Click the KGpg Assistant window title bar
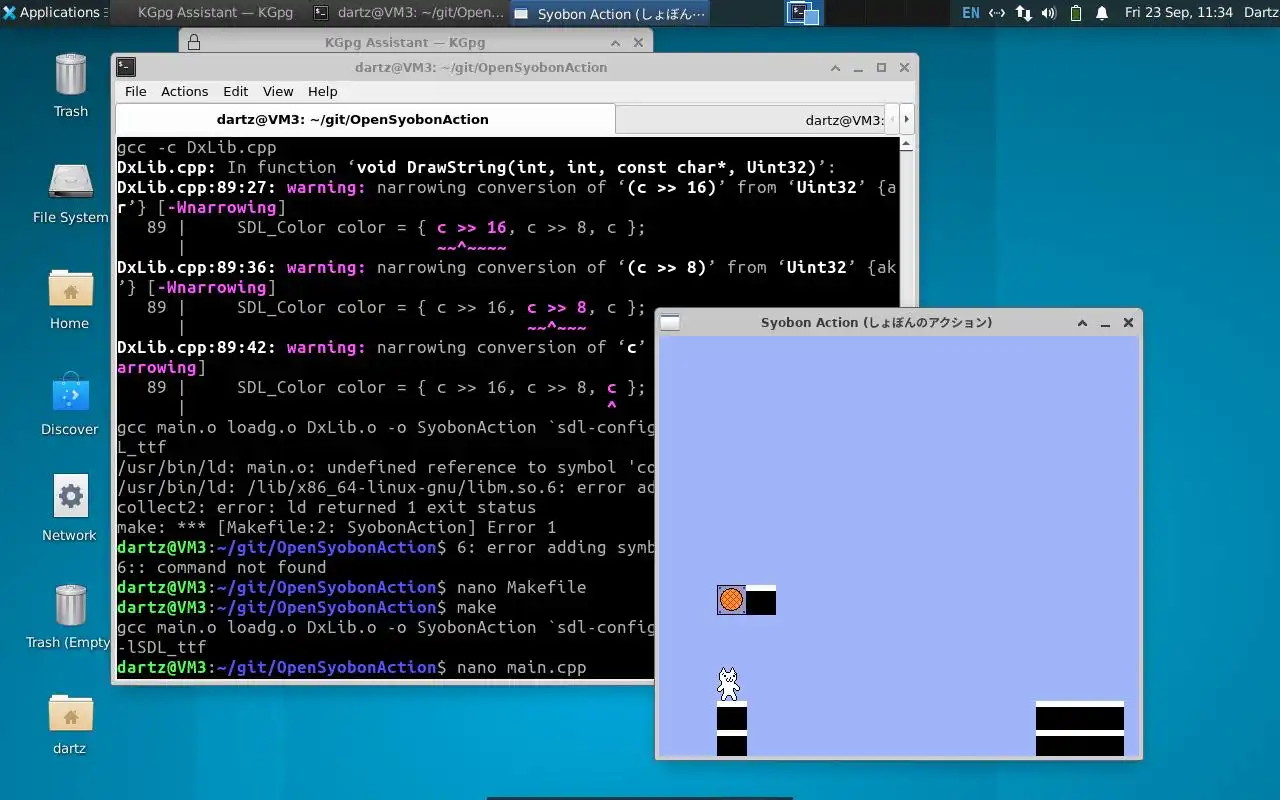This screenshot has height=800, width=1280. 405,42
